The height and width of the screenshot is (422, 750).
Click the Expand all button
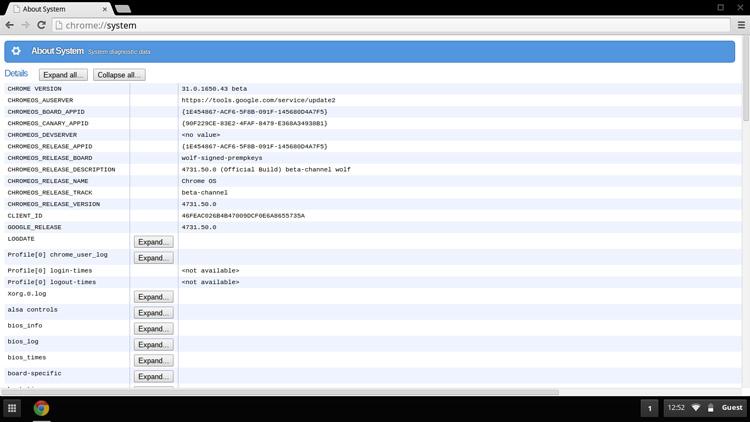pos(63,75)
